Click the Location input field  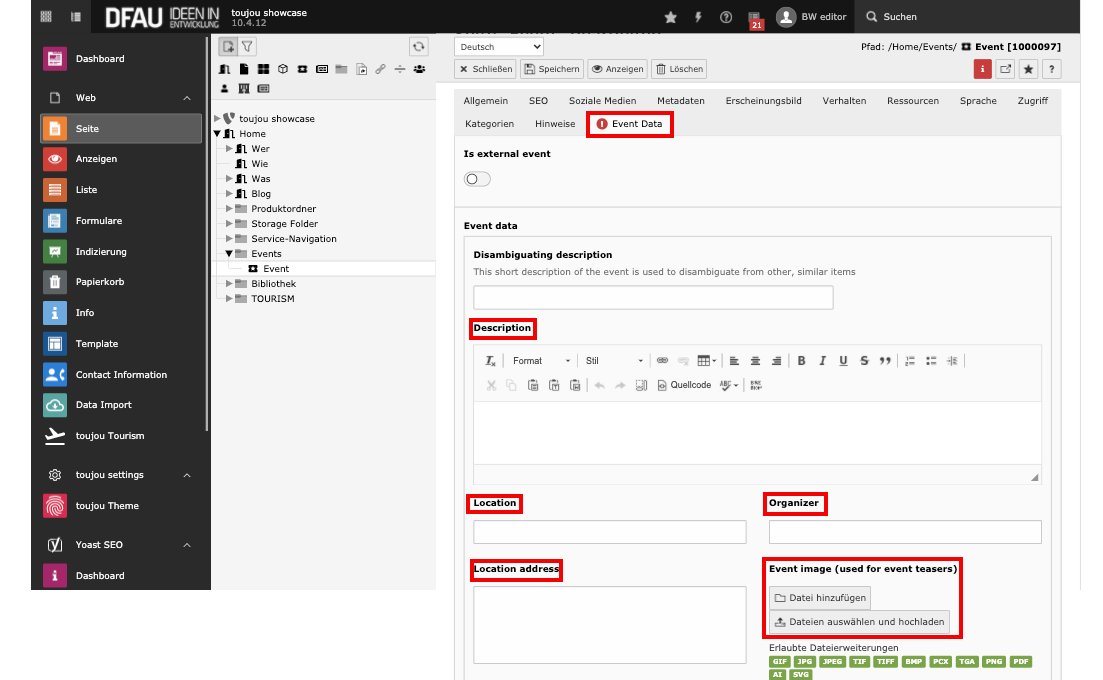click(609, 532)
